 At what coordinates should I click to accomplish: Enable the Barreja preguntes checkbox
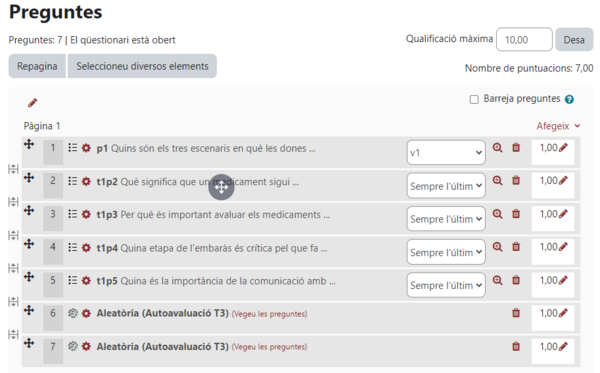pyautogui.click(x=474, y=99)
